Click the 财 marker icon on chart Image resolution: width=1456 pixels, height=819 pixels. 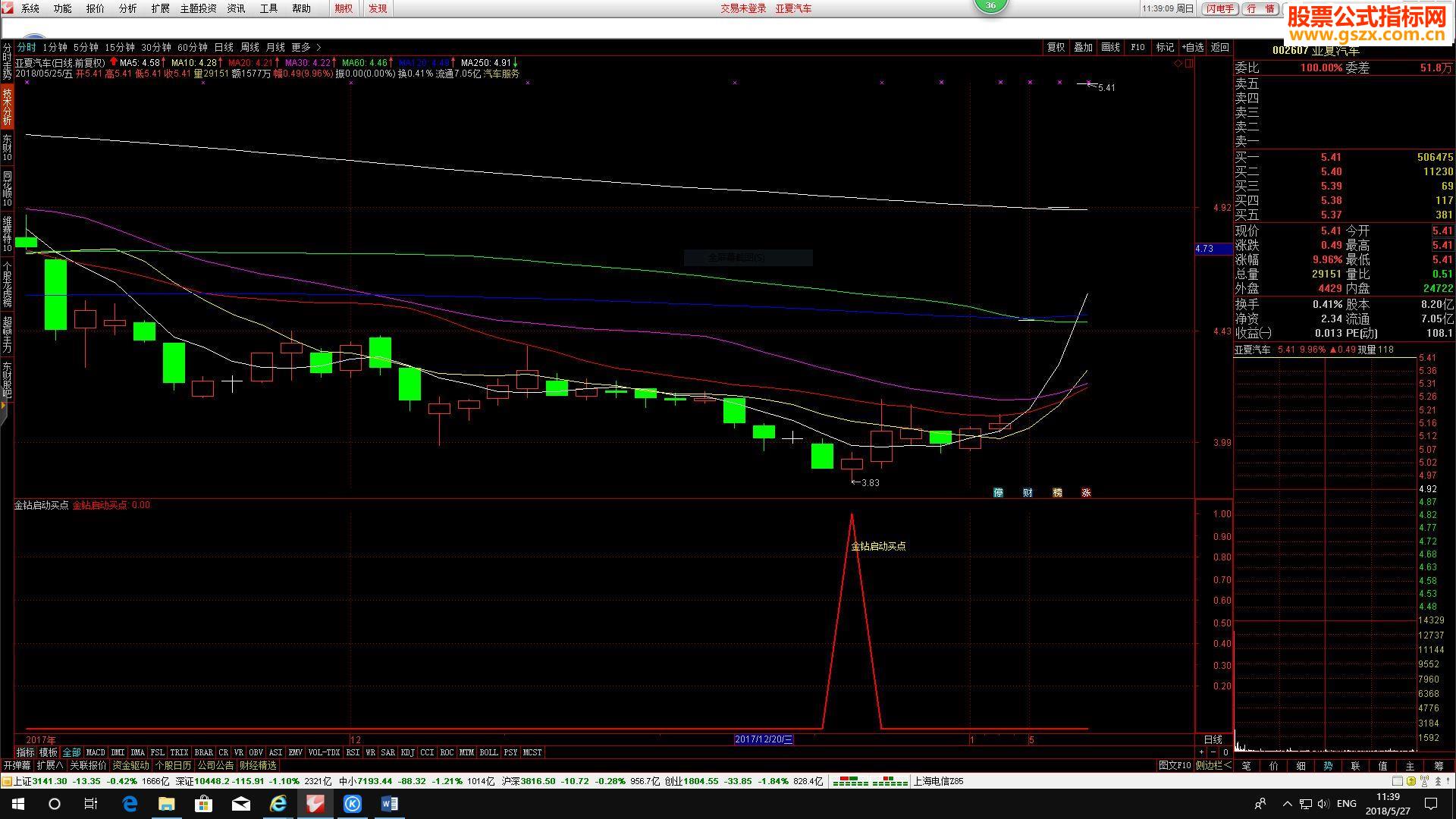tap(1028, 492)
